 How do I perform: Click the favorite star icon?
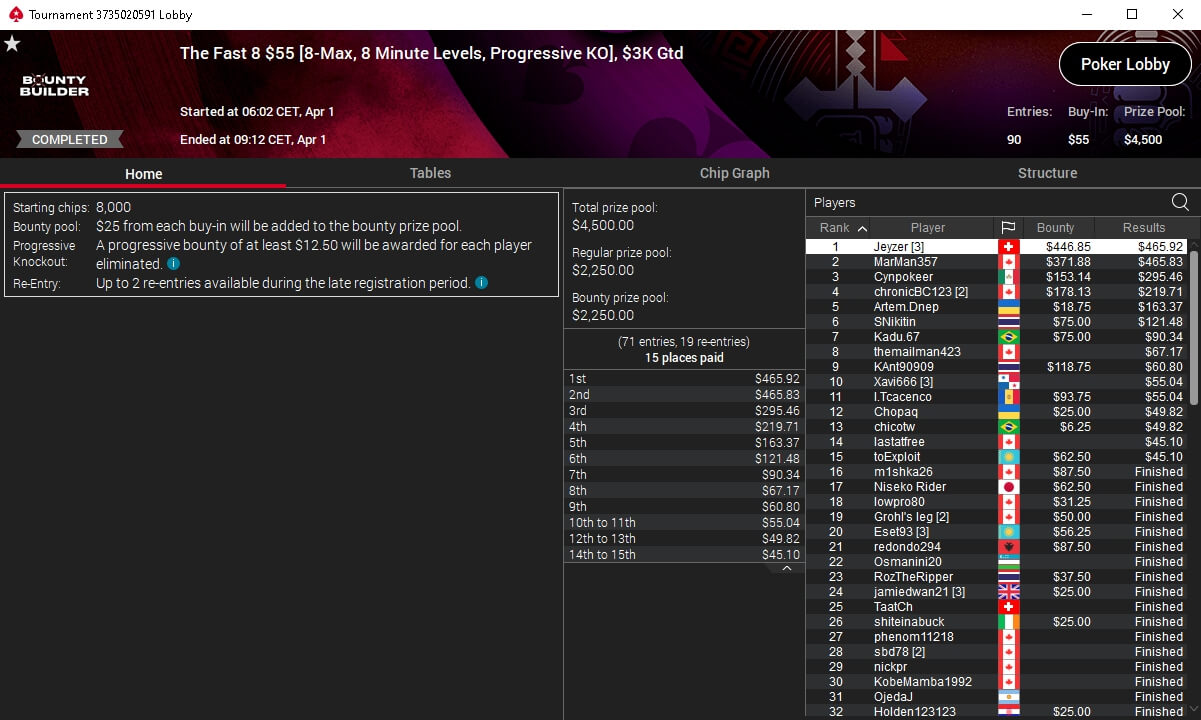tap(12, 44)
